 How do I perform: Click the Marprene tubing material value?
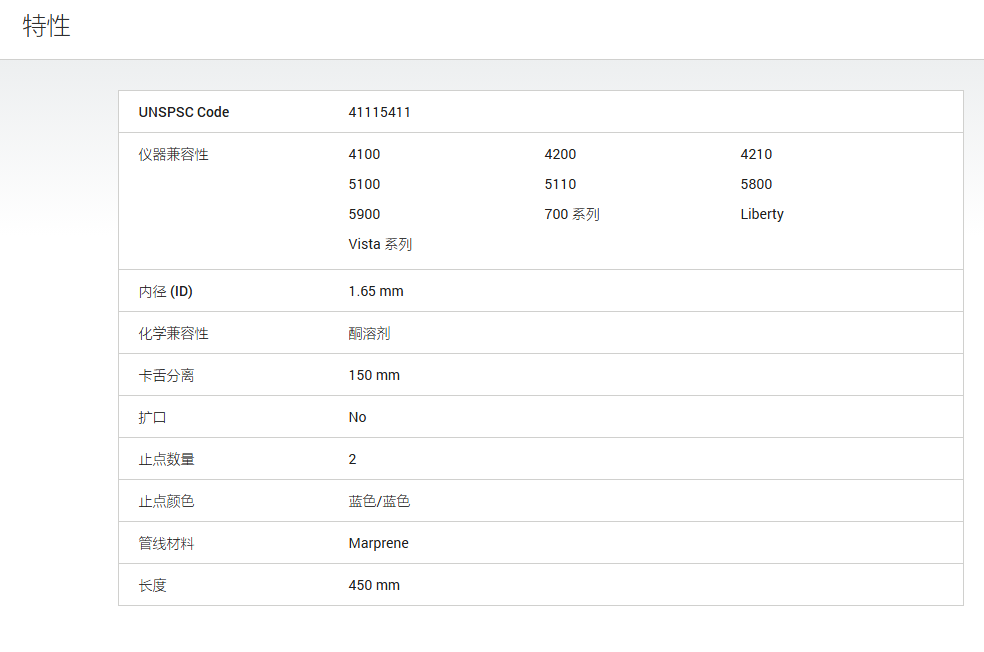(x=378, y=544)
